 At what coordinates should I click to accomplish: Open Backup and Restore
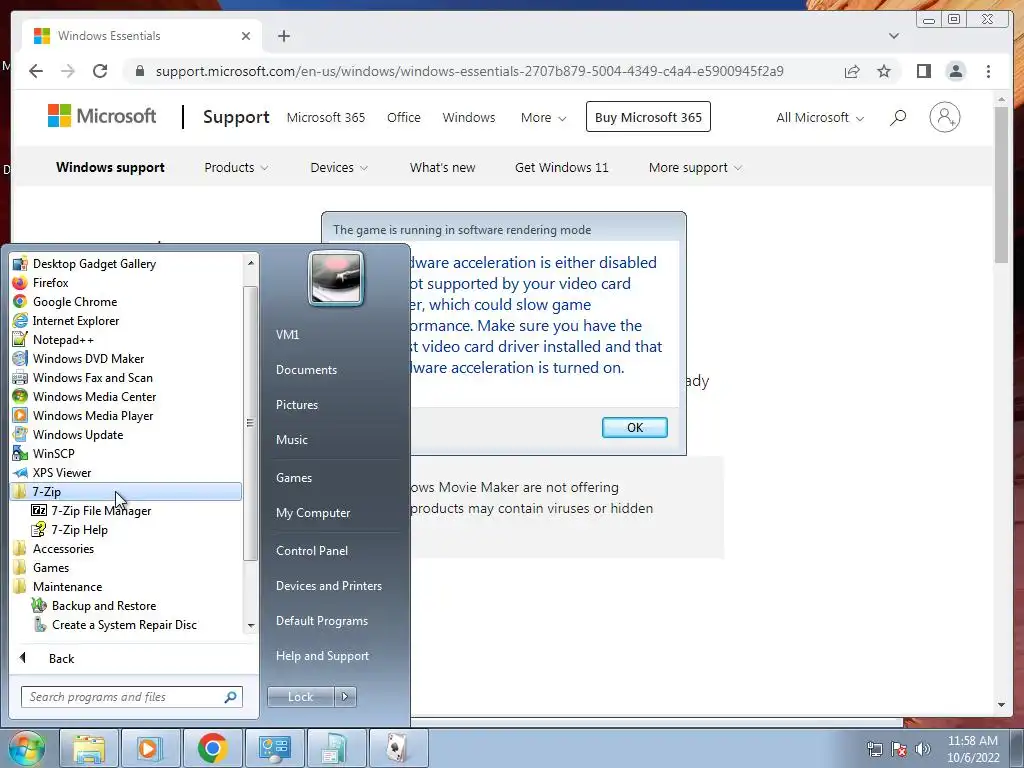tap(103, 605)
